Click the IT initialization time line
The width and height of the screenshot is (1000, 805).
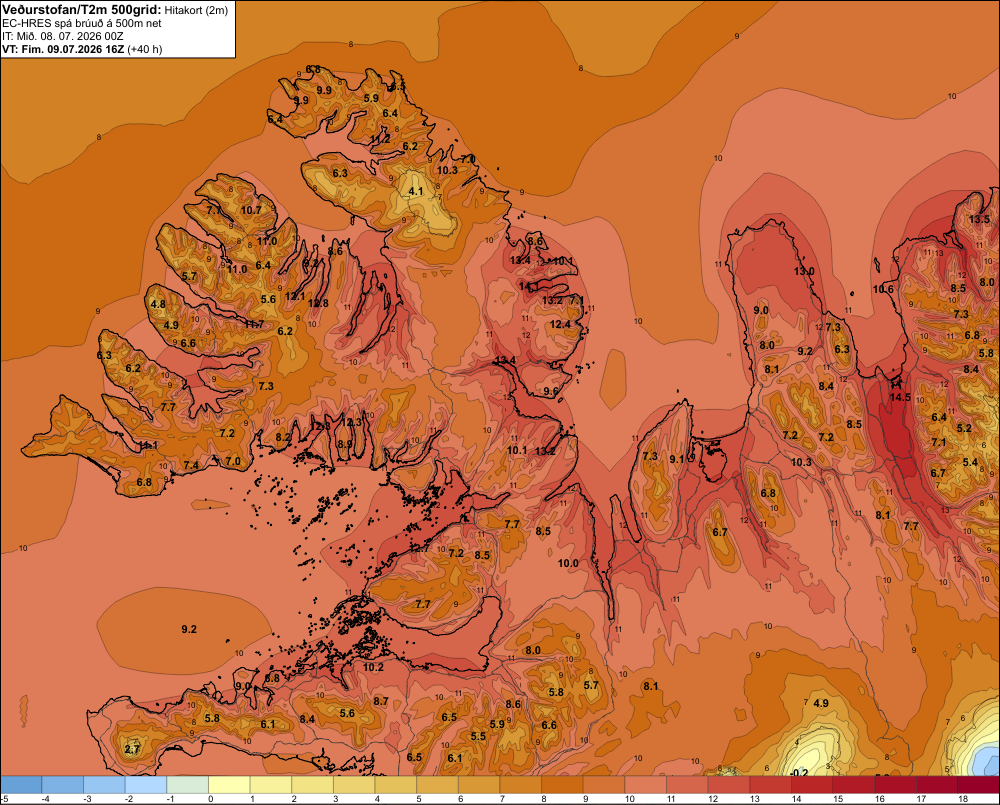point(62,36)
